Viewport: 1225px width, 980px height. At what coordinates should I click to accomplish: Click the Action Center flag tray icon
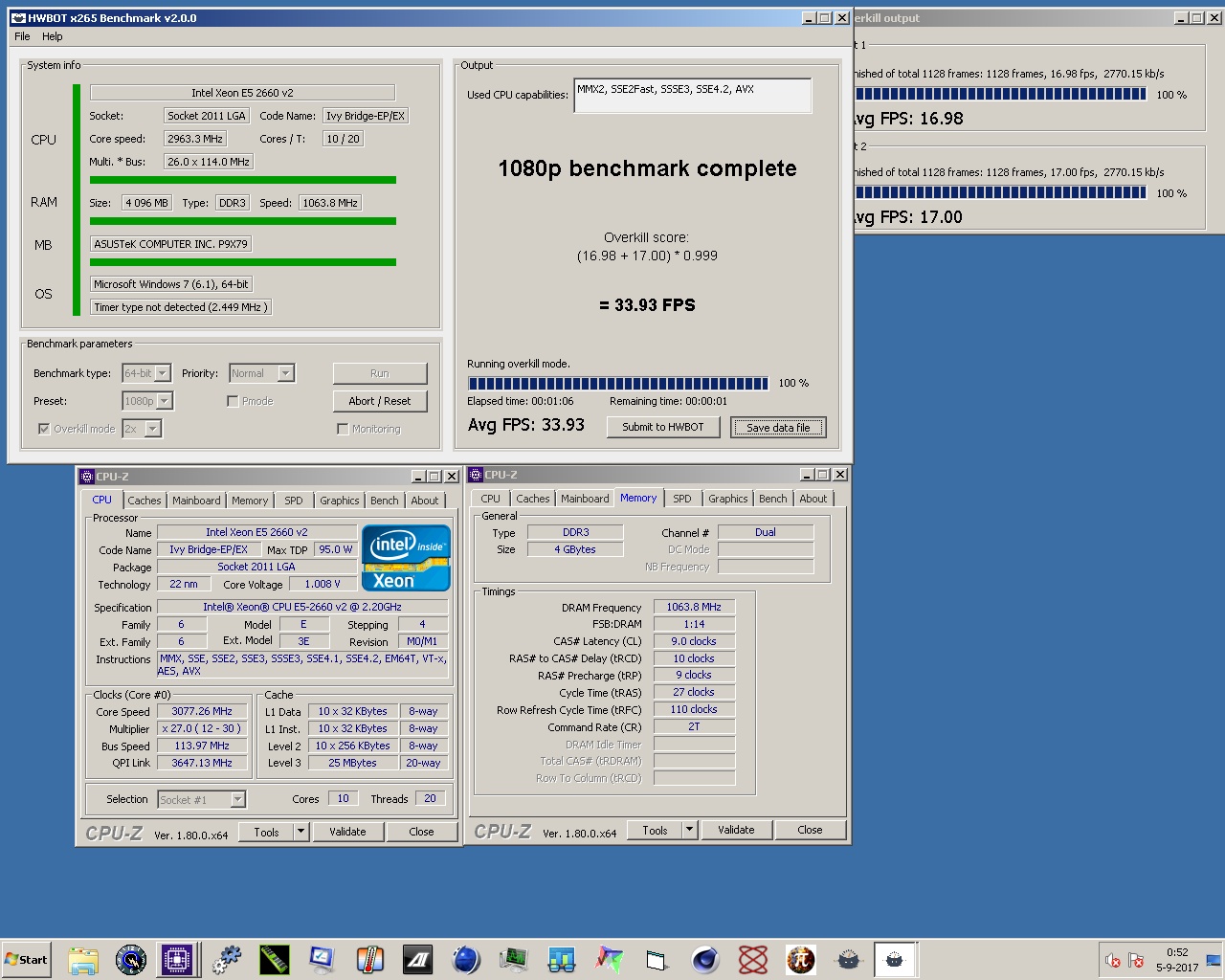point(1136,960)
